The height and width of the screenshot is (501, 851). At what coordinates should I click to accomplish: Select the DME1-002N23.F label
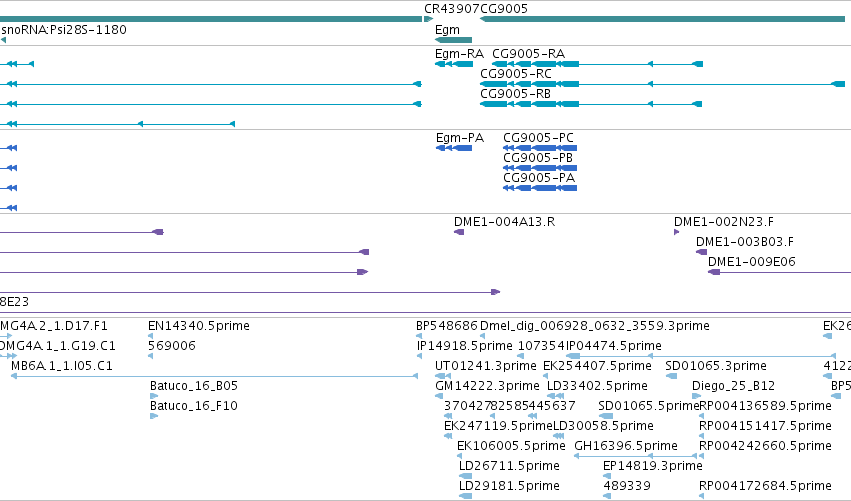724,222
